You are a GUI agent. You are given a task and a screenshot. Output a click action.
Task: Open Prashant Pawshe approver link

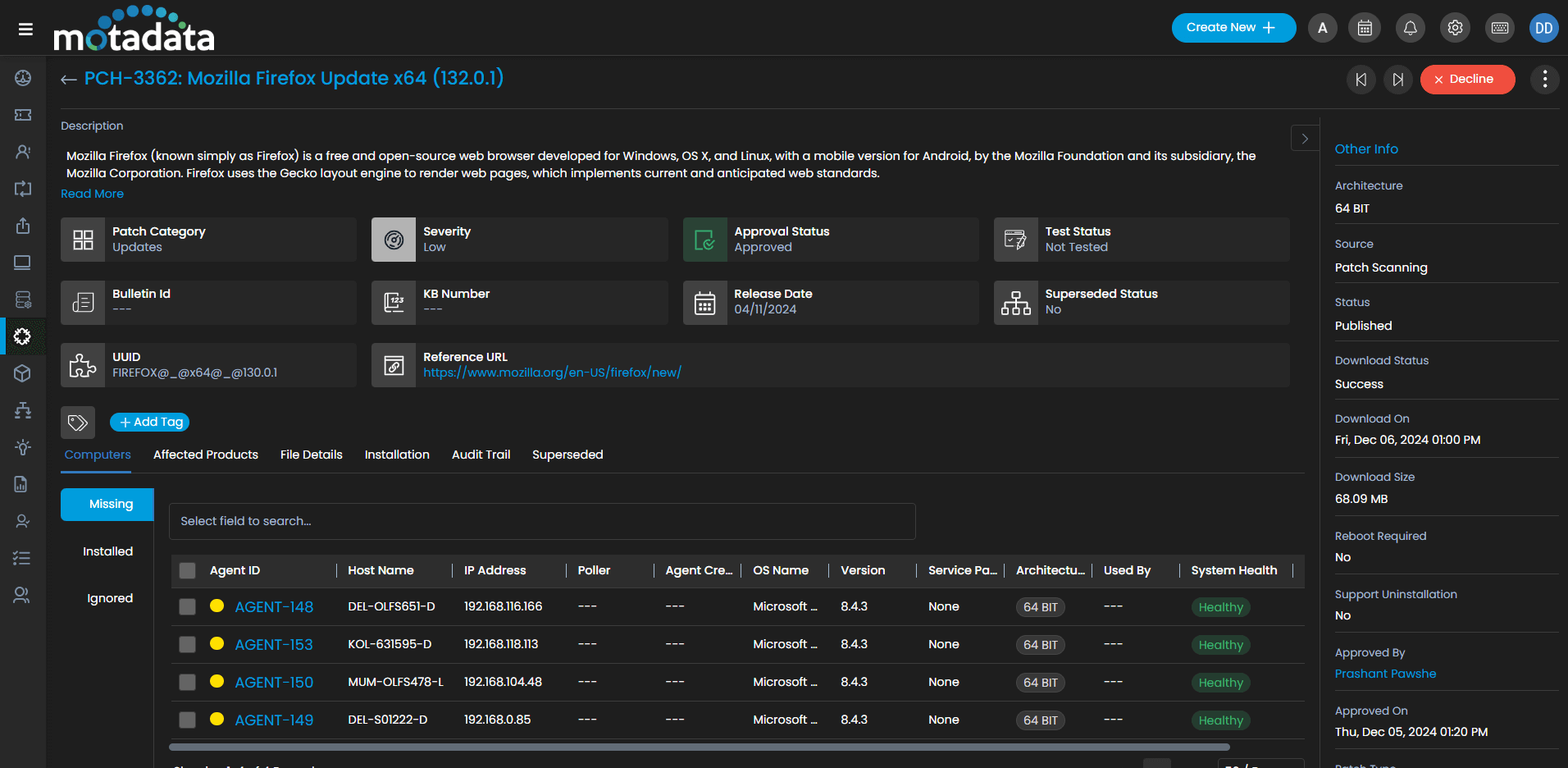point(1385,674)
